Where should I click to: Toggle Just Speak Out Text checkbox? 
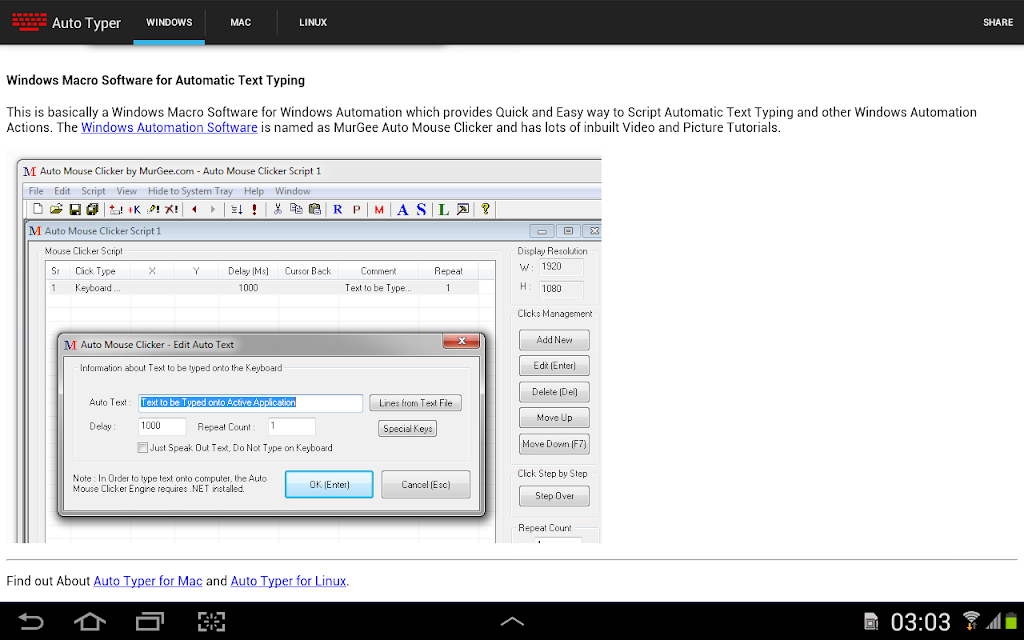(142, 447)
